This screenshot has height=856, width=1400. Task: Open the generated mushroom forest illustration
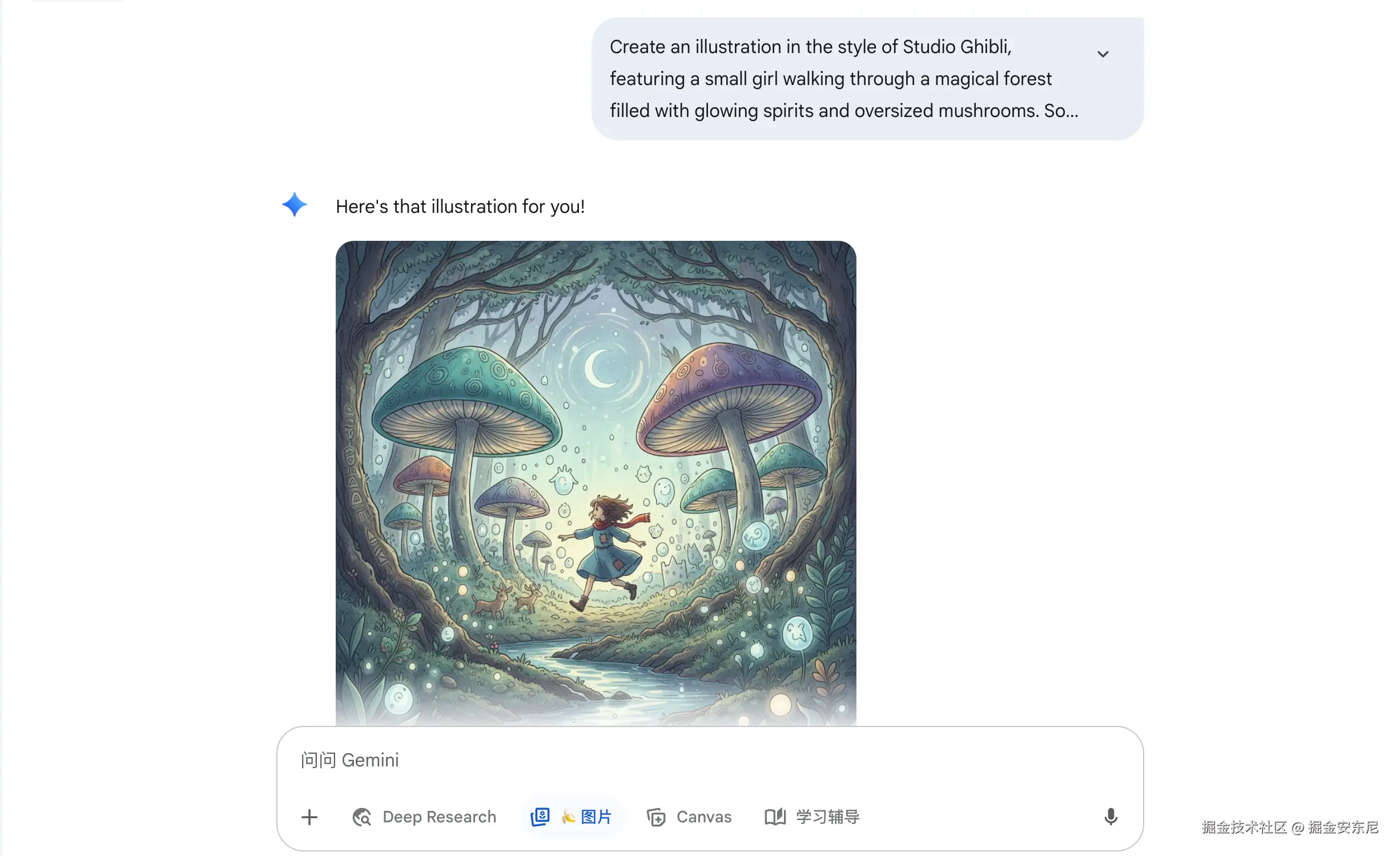pyautogui.click(x=596, y=483)
